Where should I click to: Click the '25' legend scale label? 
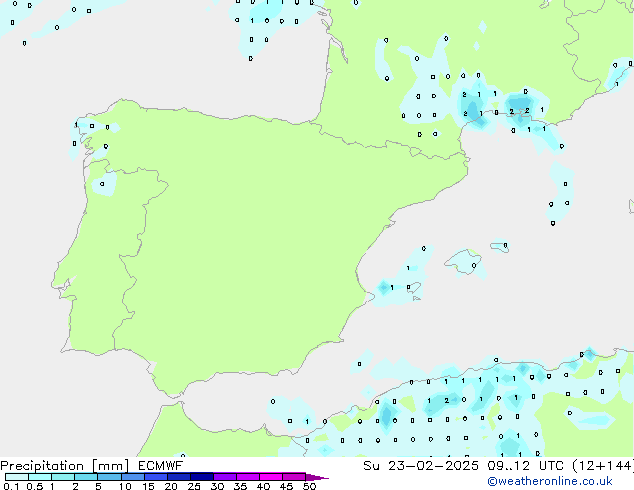click(x=194, y=486)
